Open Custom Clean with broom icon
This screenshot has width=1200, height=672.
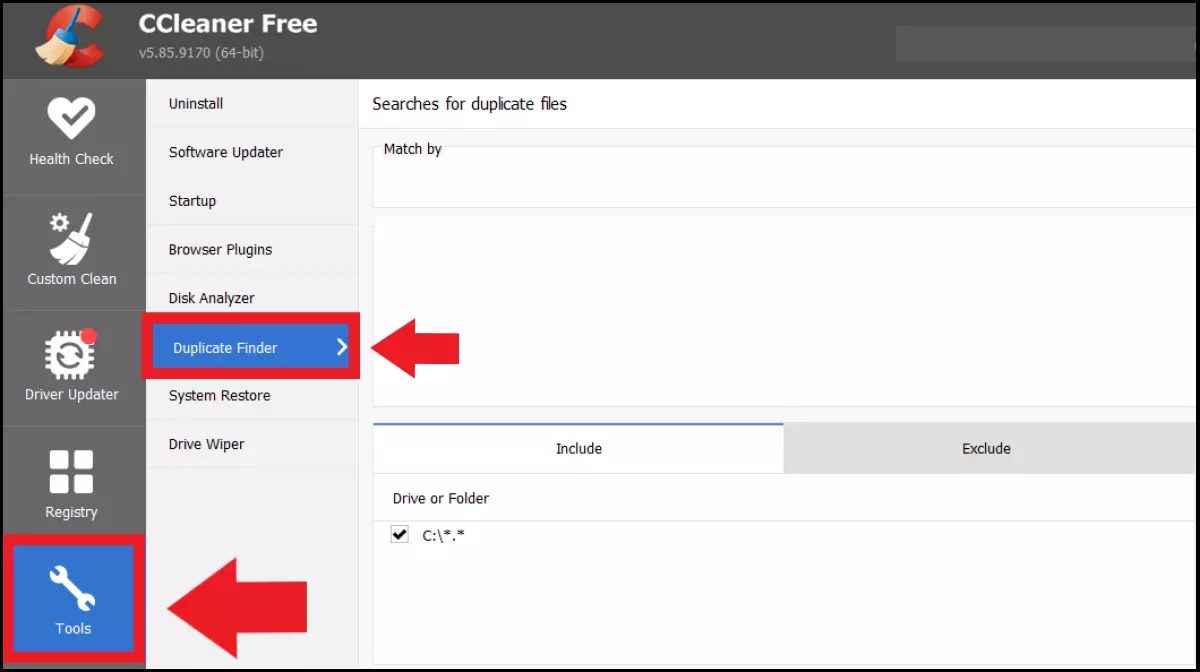point(72,250)
